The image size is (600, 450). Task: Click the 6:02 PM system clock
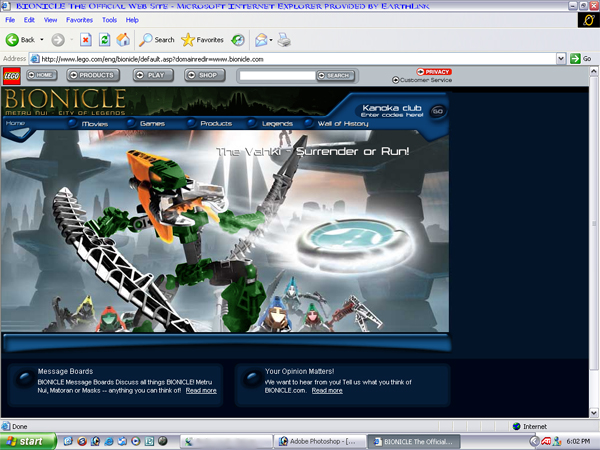(579, 442)
